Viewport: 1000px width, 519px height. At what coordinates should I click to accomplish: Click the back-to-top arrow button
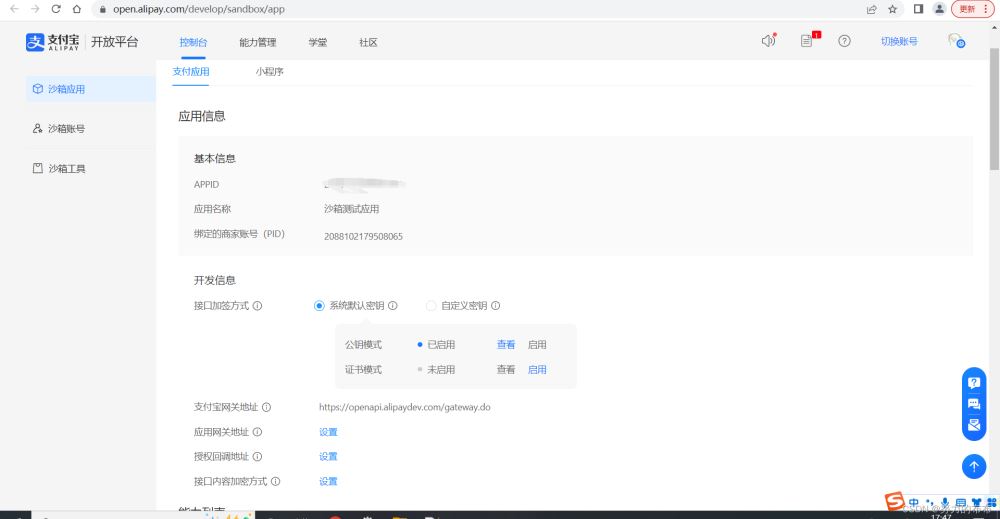point(974,466)
